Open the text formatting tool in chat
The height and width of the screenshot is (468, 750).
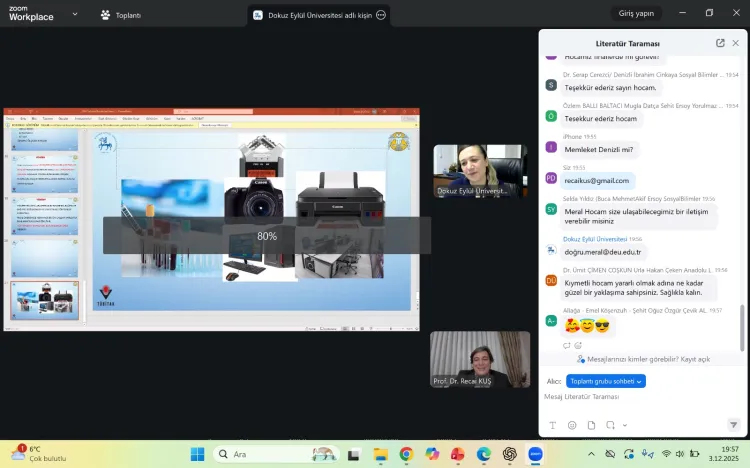point(552,424)
